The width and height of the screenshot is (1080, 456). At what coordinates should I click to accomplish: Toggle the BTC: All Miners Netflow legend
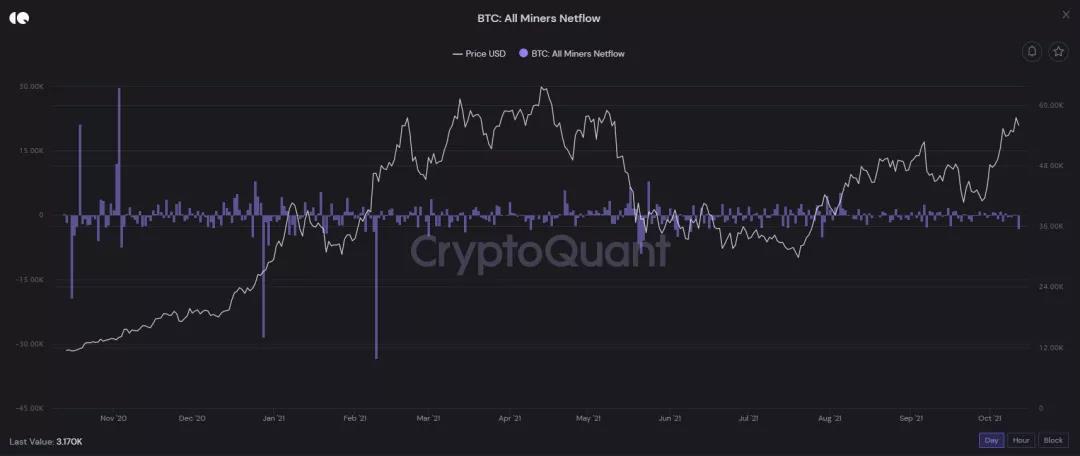(577, 54)
